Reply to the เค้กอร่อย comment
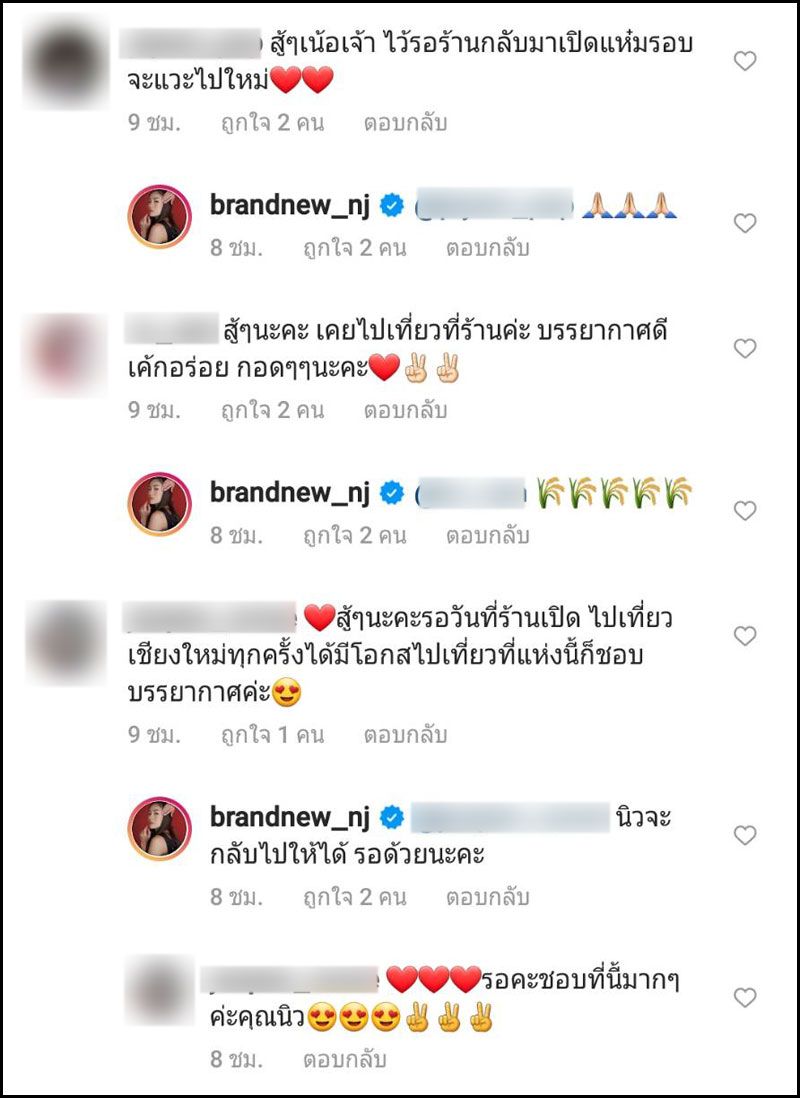 [x=405, y=410]
